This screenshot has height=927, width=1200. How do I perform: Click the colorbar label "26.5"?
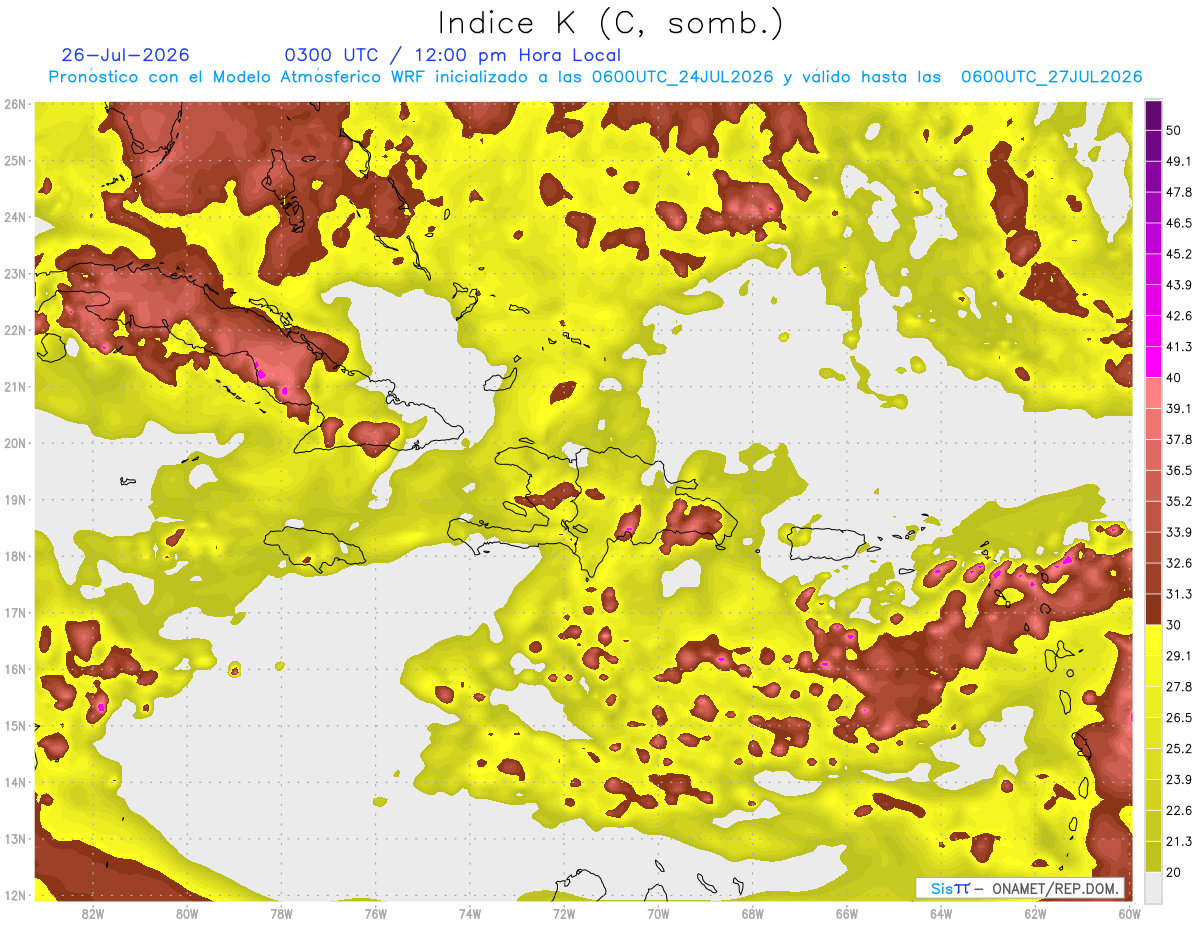tap(1179, 717)
